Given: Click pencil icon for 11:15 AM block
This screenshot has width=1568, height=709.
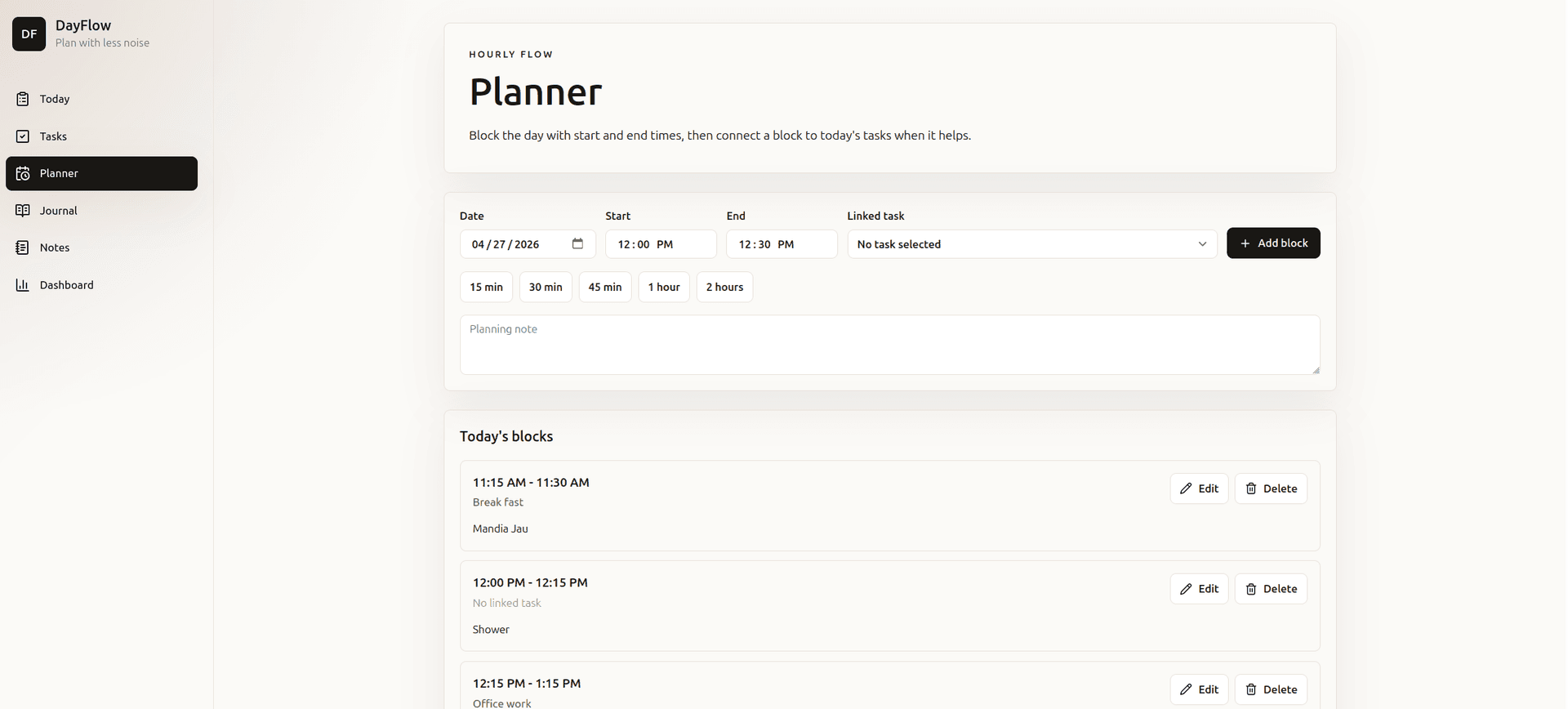Looking at the screenshot, I should 1186,488.
